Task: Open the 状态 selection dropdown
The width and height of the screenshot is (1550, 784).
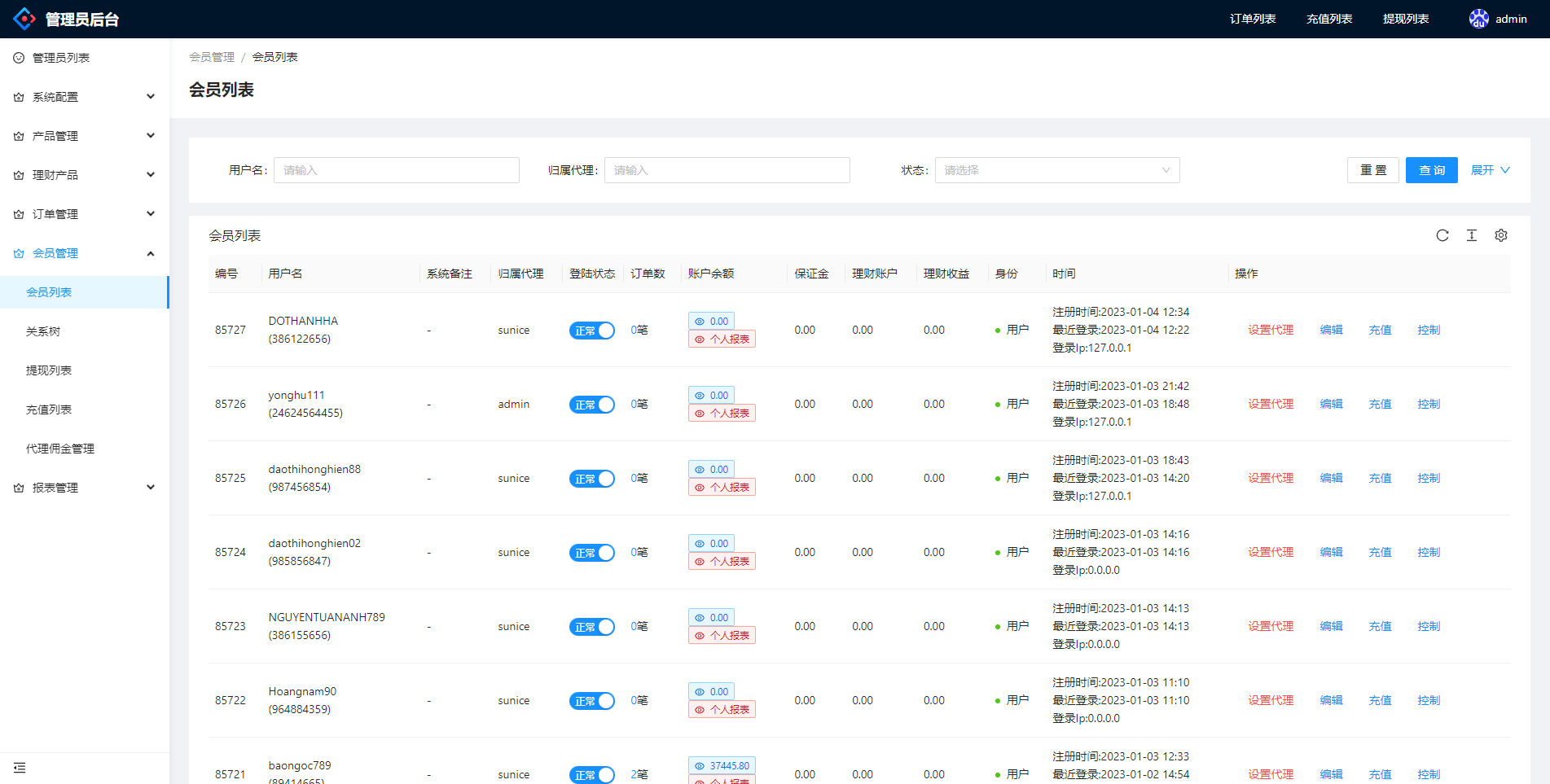Action: [x=1056, y=170]
